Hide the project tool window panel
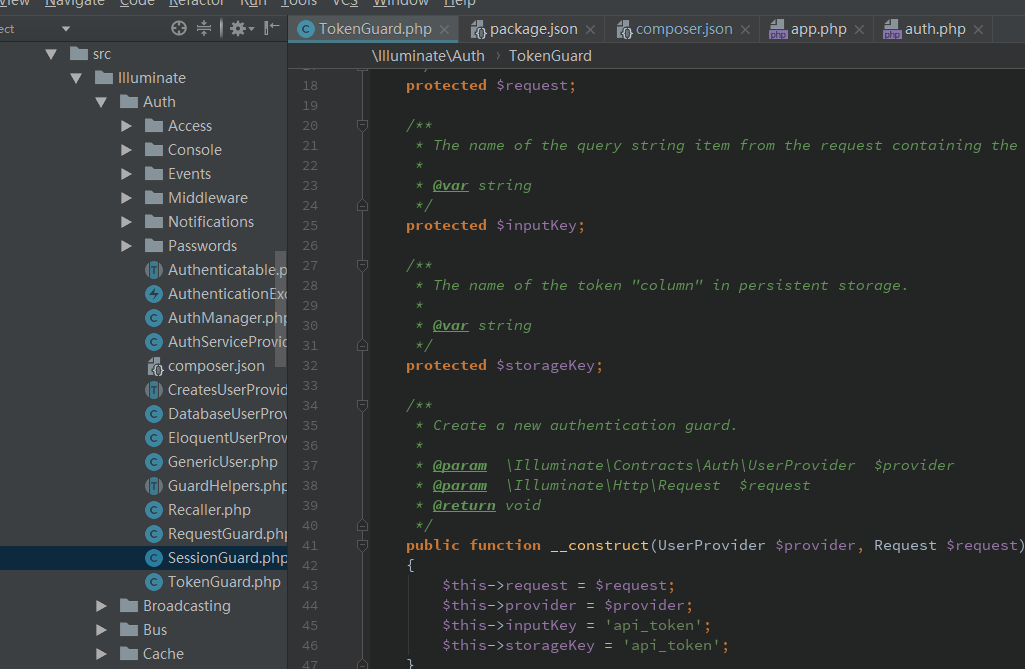 (271, 27)
